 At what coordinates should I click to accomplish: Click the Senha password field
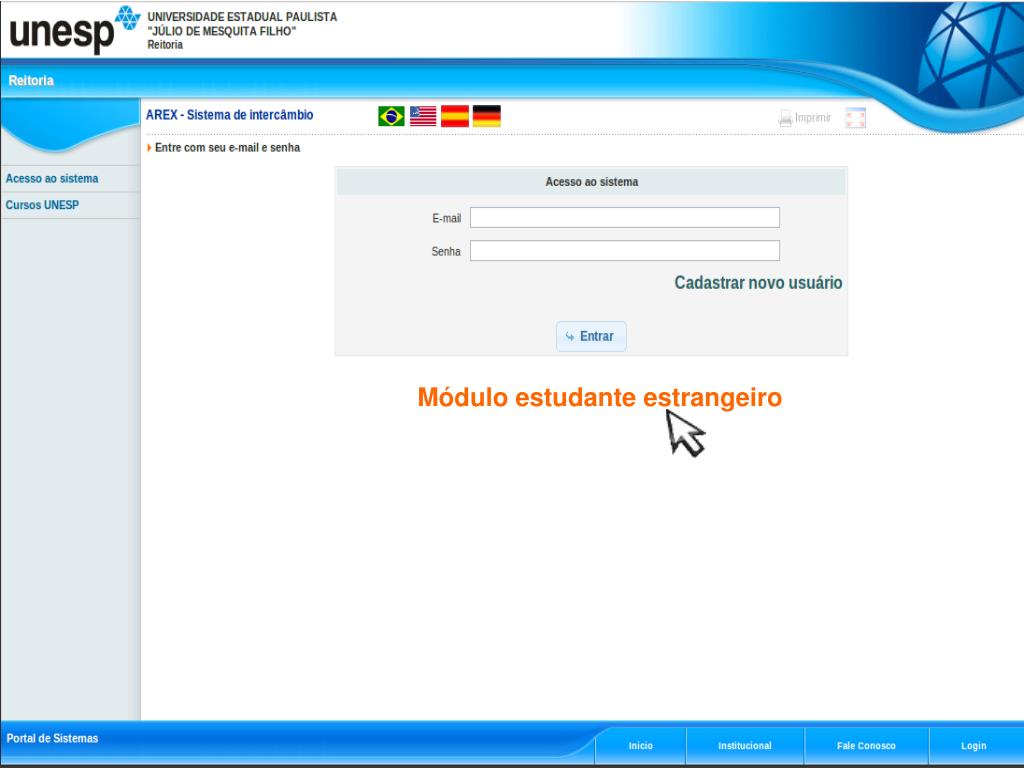(x=624, y=251)
